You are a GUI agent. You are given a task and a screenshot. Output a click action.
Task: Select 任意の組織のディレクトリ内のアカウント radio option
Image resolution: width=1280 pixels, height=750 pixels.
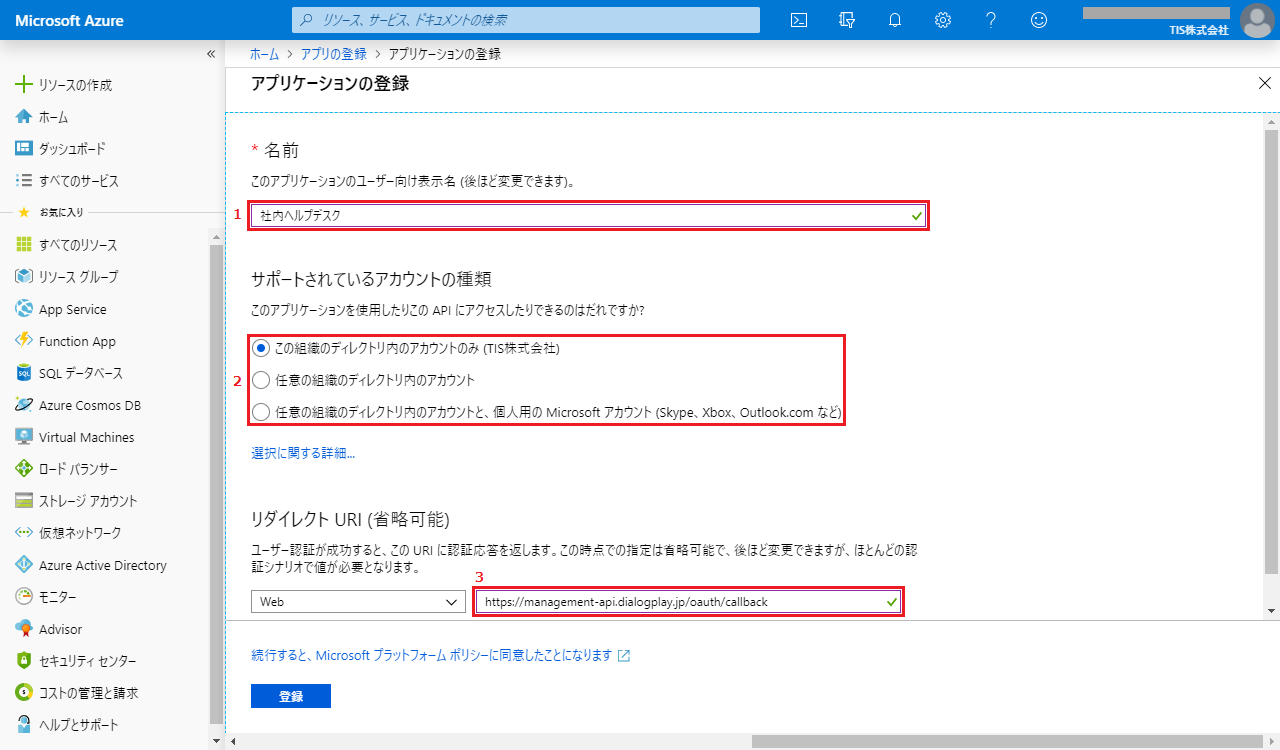pos(261,380)
